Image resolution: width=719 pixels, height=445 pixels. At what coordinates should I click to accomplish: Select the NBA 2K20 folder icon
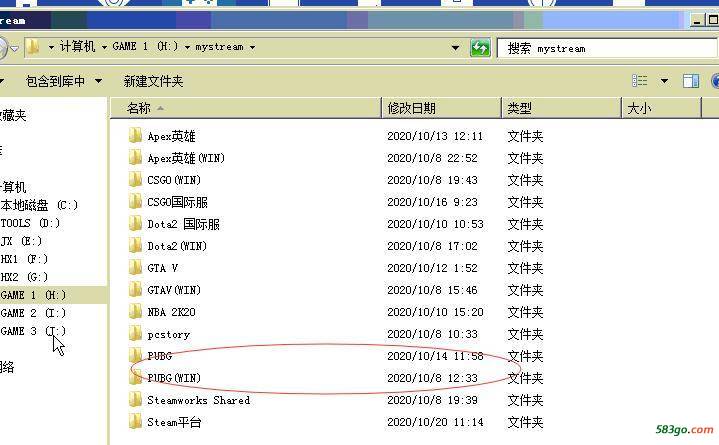[135, 312]
